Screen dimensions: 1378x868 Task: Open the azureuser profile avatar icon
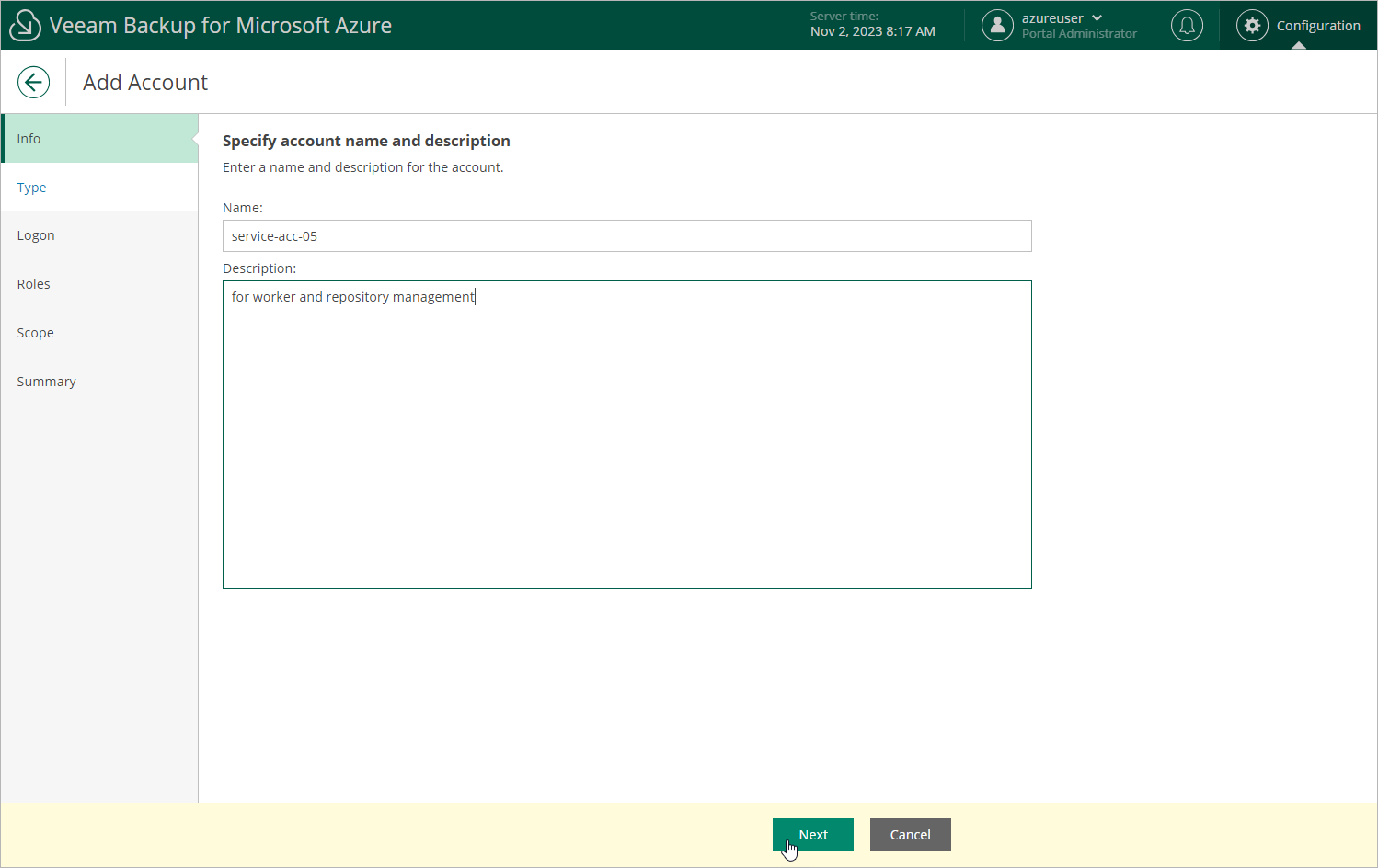pos(997,25)
